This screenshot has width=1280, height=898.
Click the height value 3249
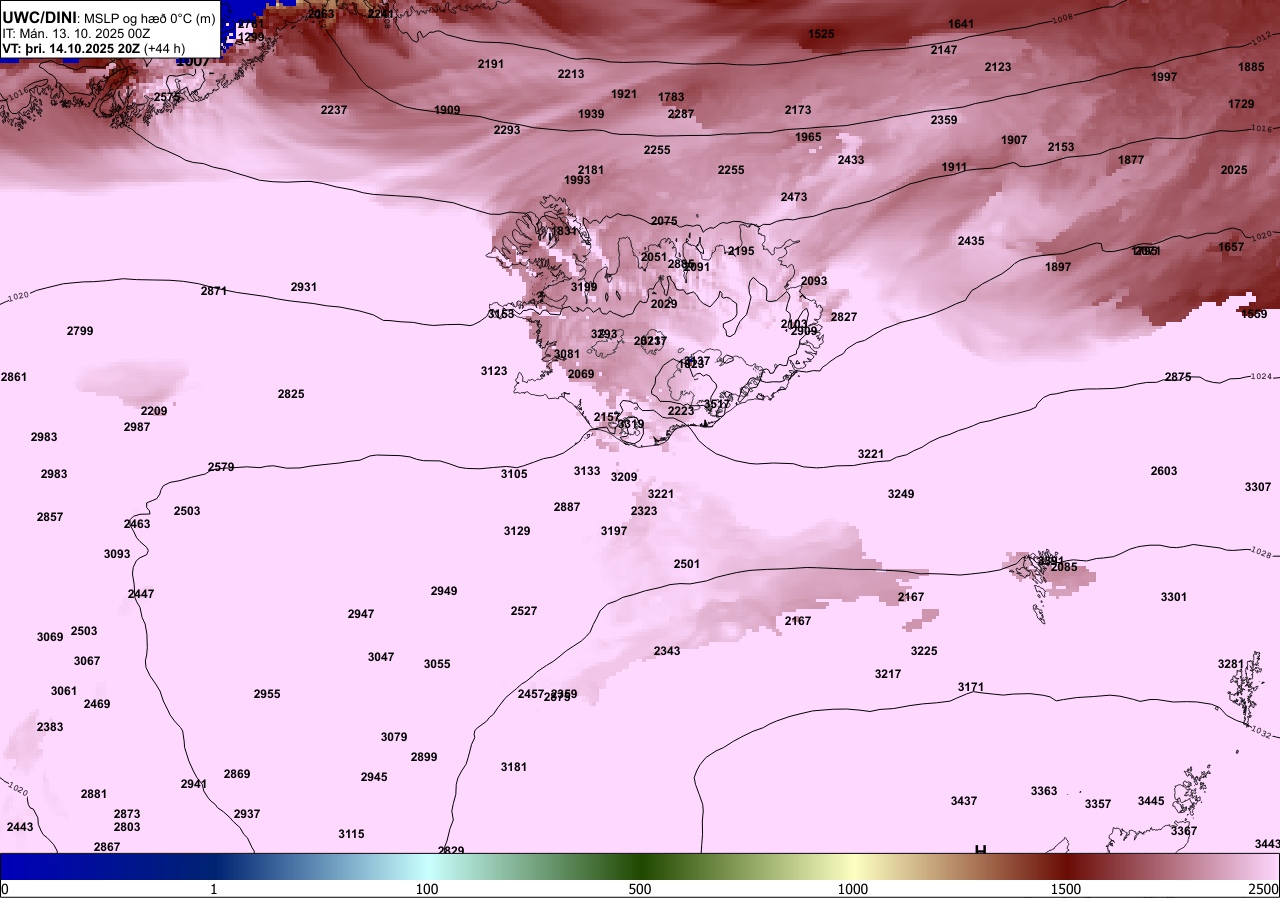[x=901, y=494]
